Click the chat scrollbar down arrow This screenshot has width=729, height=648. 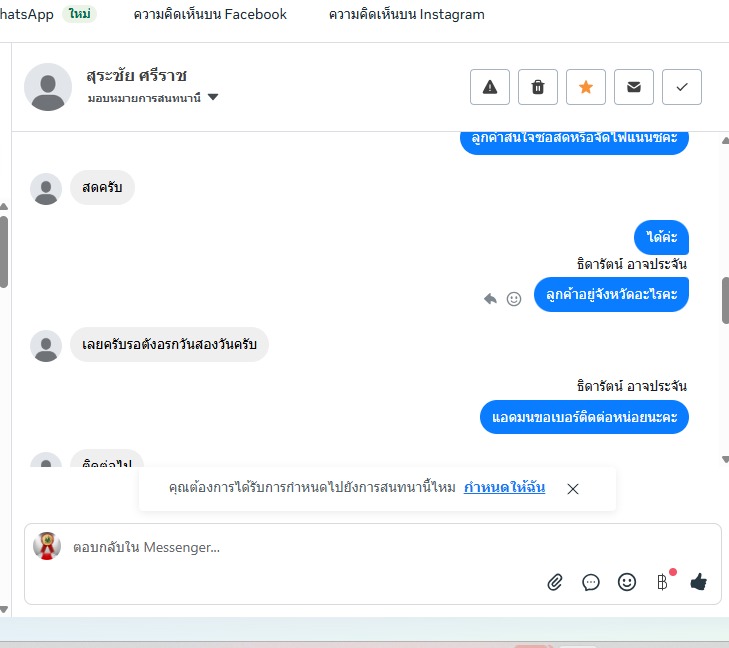point(725,459)
